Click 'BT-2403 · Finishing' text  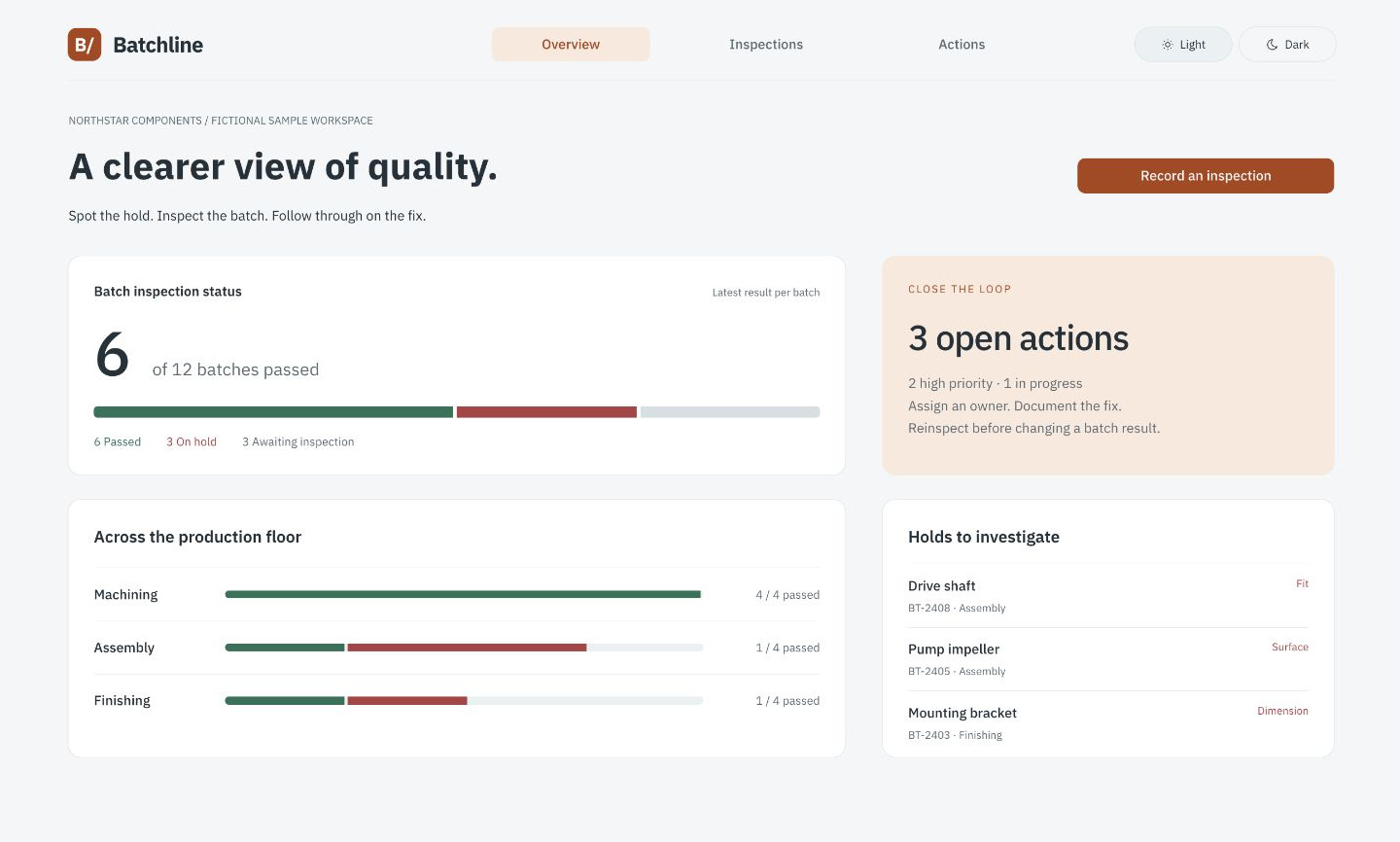pos(955,736)
